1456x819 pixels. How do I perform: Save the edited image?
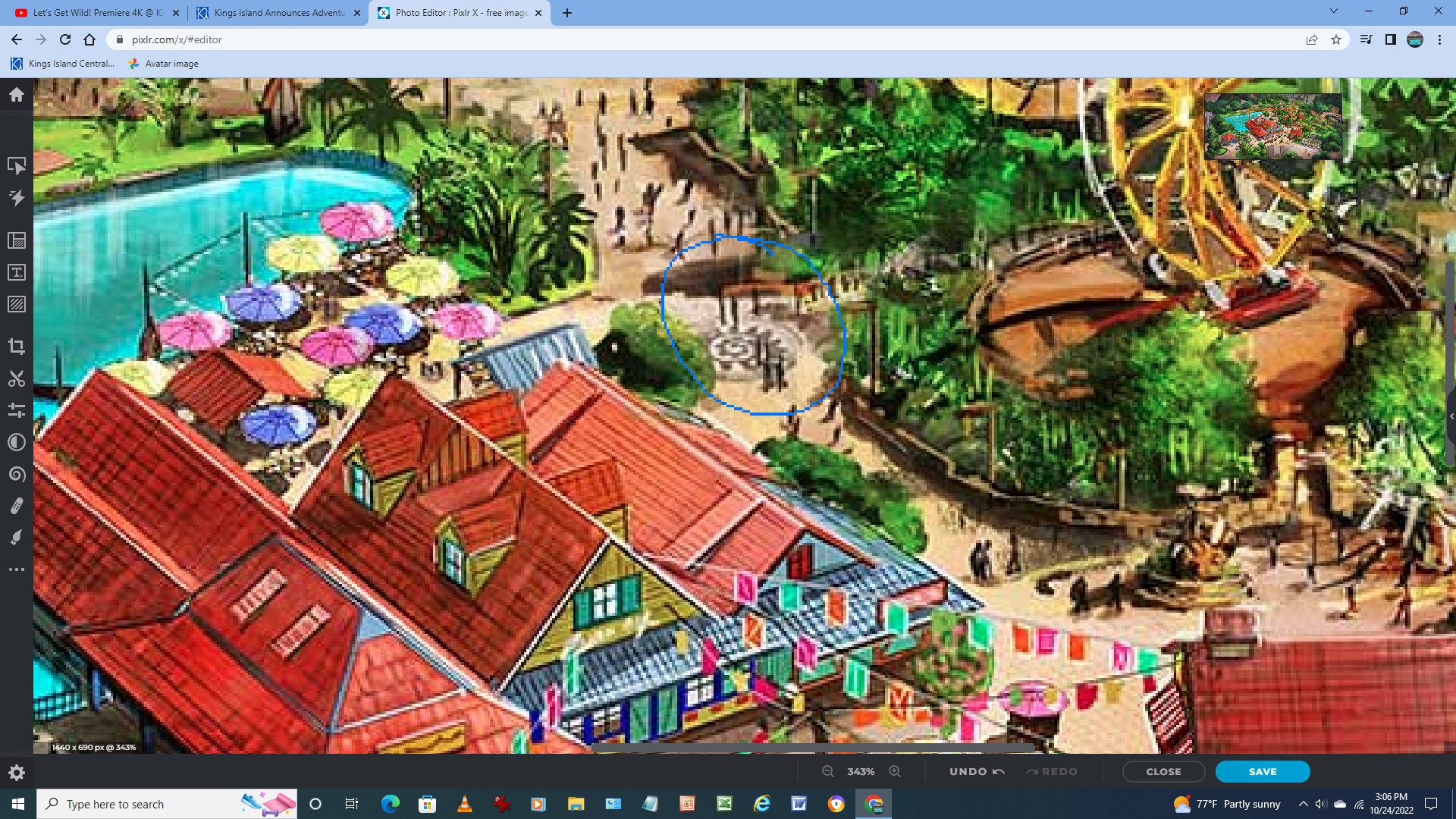point(1263,771)
